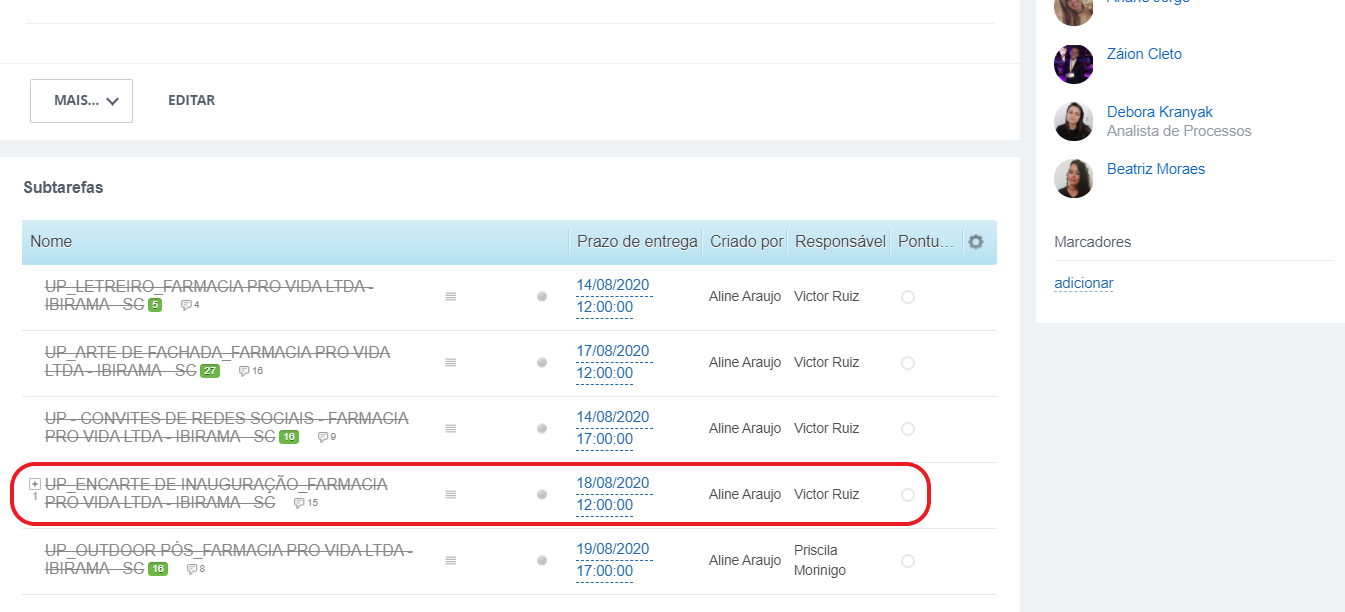1345x612 pixels.
Task: Open hamburger menu for UP_LETREIRO subtask
Action: (x=450, y=297)
